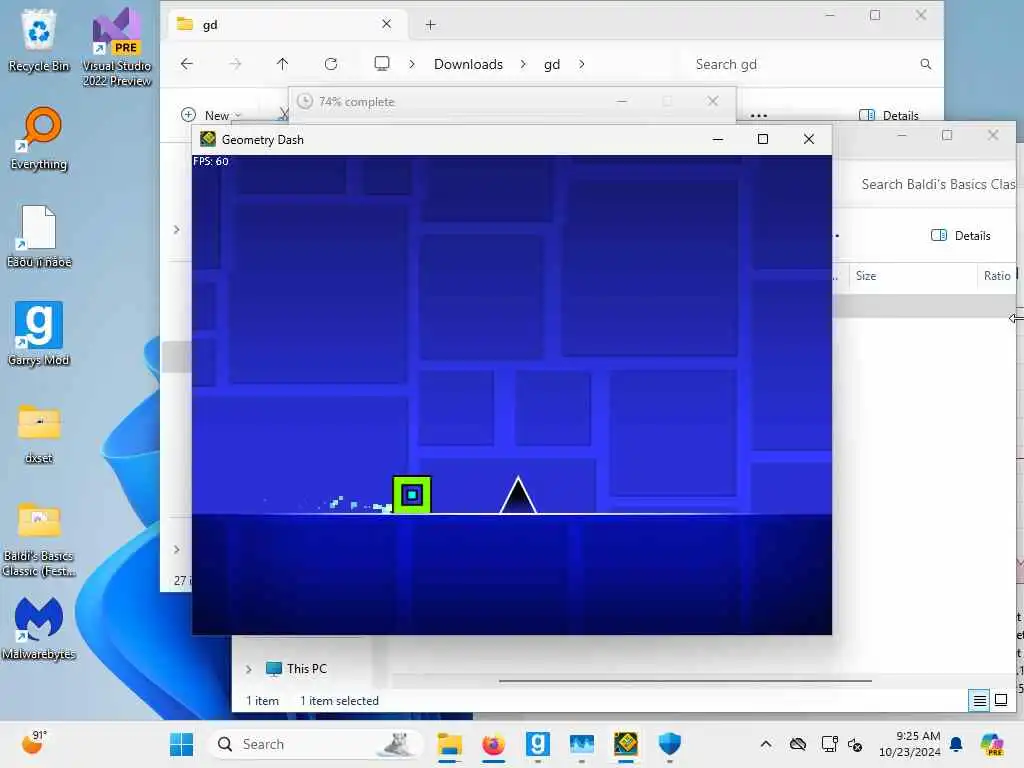
Task: Switch to the details list view layout
Action: point(980,701)
